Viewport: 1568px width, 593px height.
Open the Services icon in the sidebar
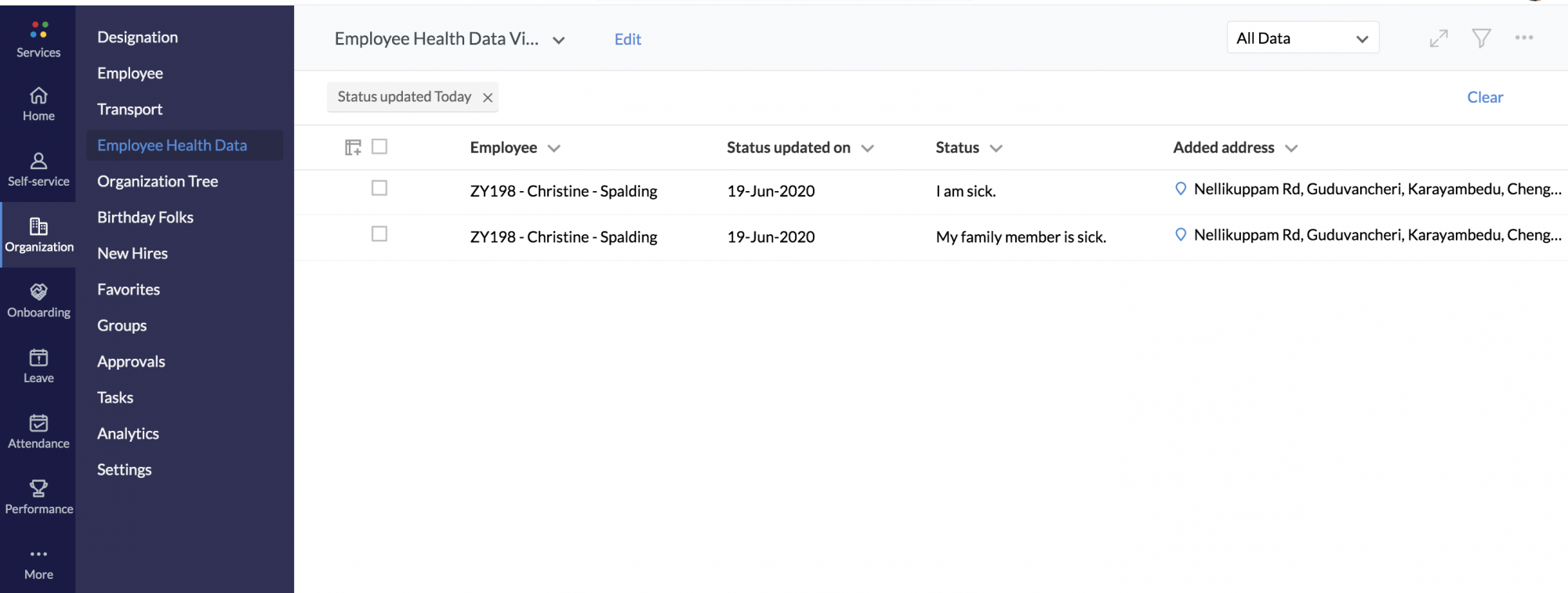pos(38,31)
